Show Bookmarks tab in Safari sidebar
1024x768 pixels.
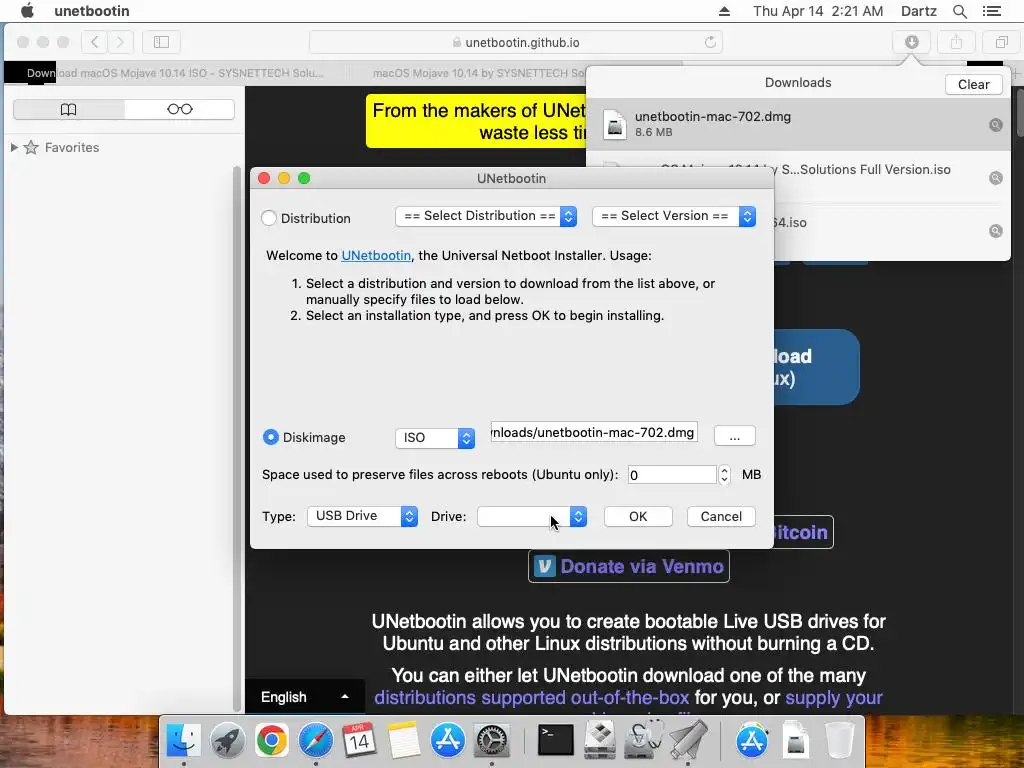click(69, 109)
